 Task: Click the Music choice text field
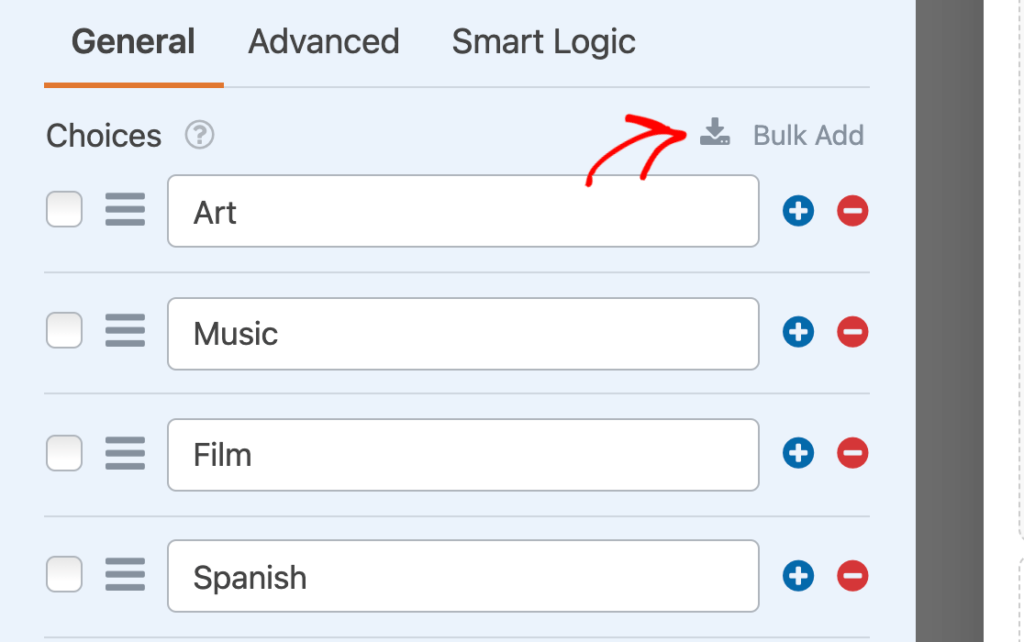coord(463,334)
